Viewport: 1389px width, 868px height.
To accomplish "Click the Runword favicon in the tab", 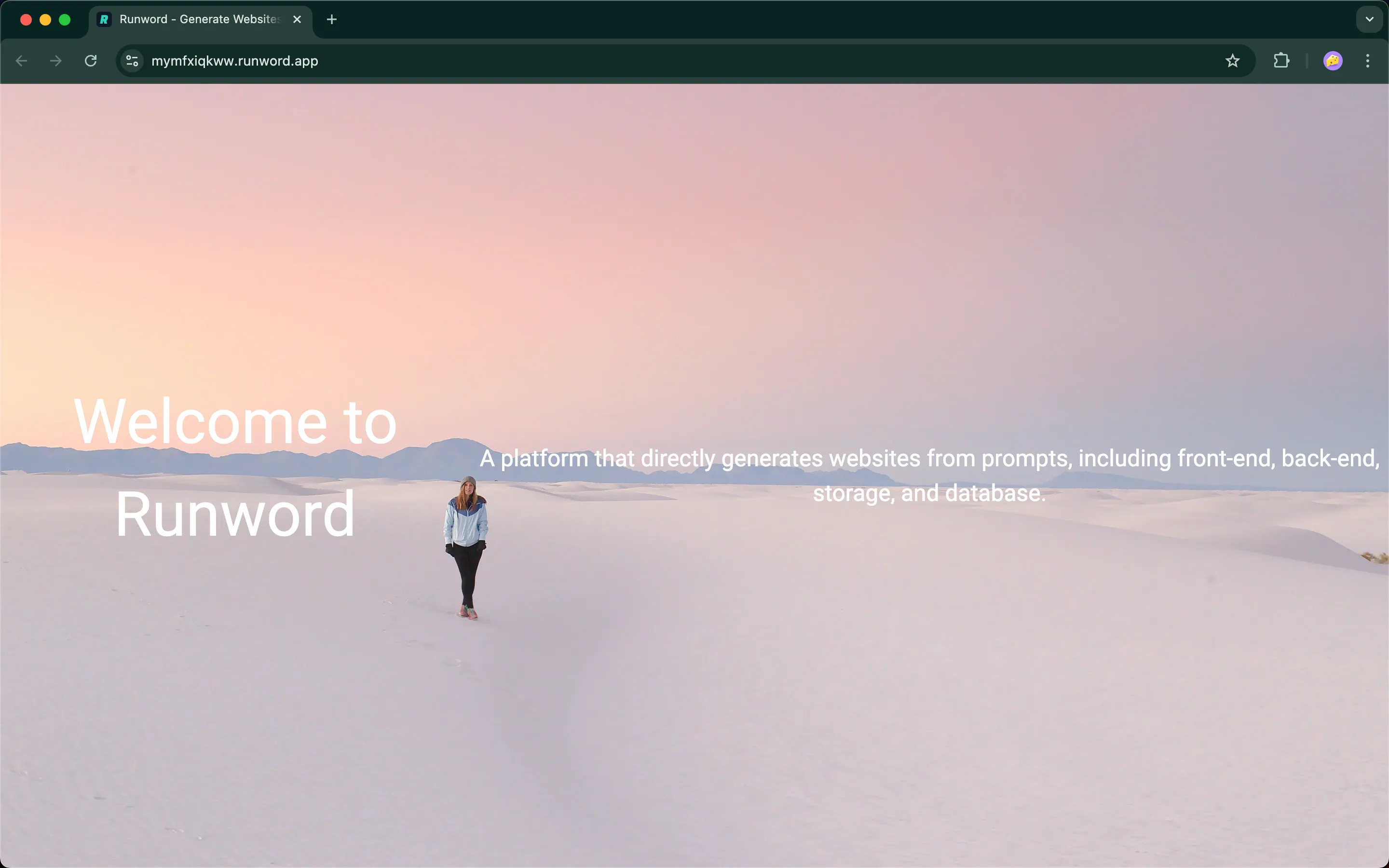I will pos(104,19).
